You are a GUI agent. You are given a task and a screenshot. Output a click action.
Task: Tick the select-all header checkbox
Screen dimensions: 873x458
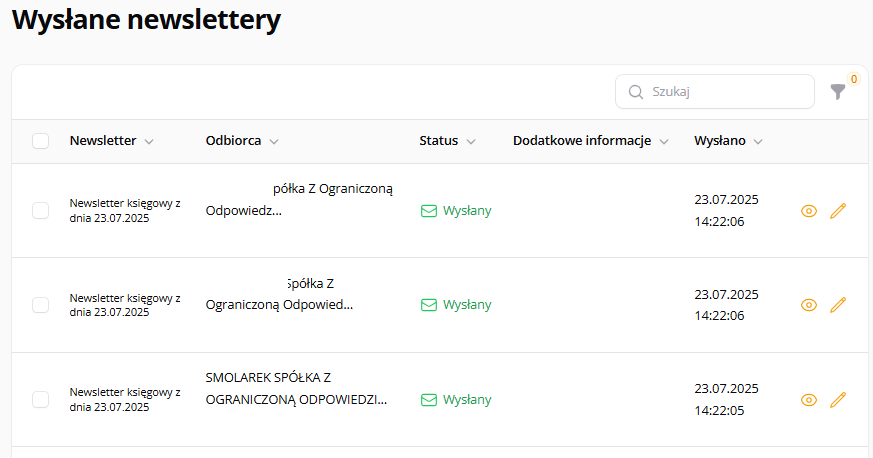click(x=41, y=141)
